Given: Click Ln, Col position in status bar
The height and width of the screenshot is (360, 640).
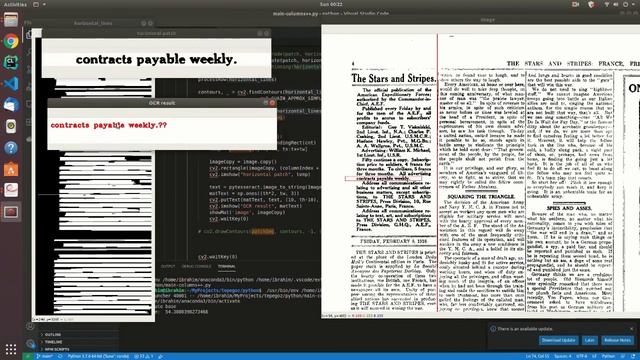Looking at the screenshot, I should pyautogui.click(x=537, y=356).
